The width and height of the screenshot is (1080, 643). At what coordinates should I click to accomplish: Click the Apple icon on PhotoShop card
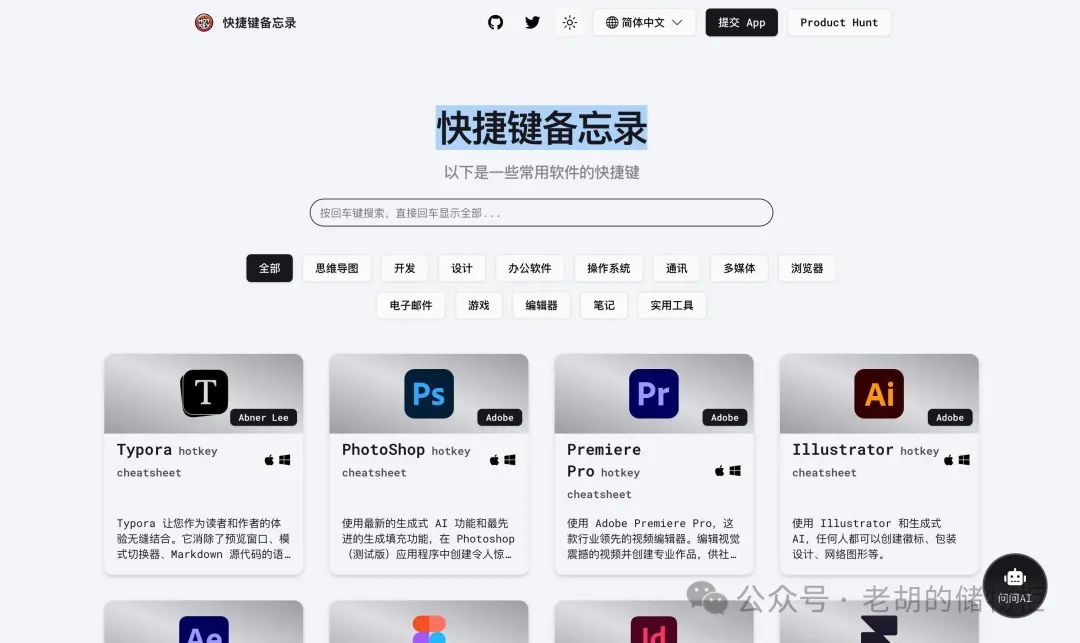[x=495, y=460]
